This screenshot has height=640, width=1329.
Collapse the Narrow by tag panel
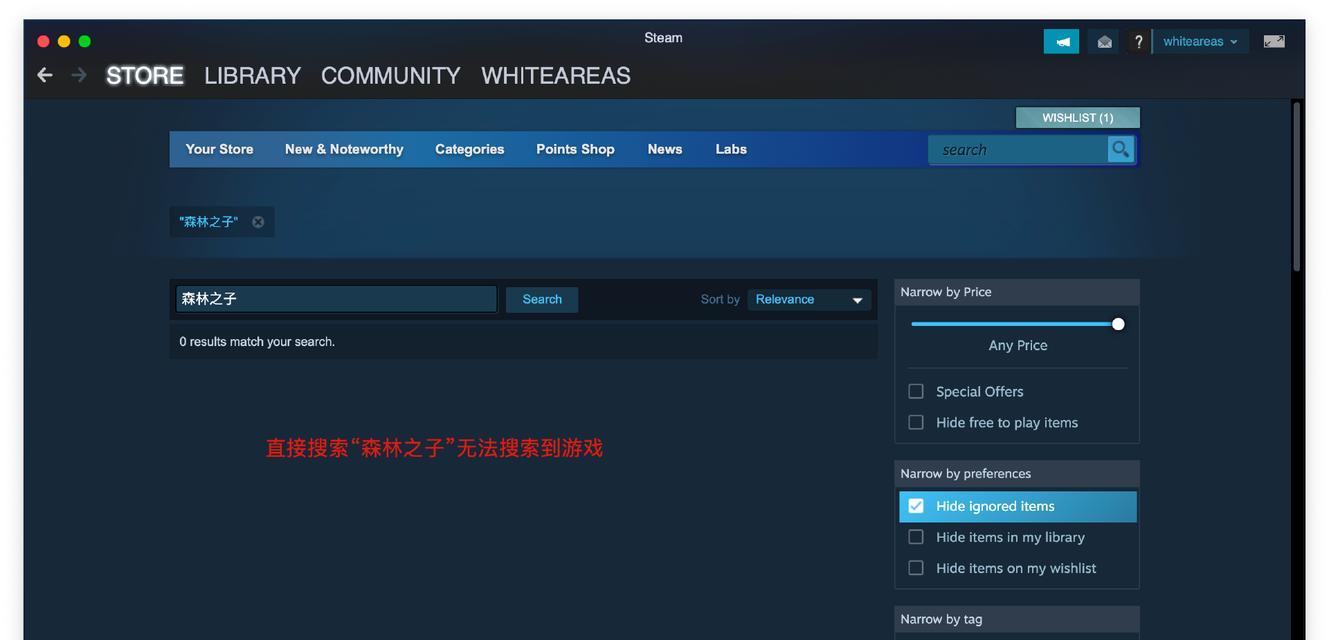click(1017, 619)
